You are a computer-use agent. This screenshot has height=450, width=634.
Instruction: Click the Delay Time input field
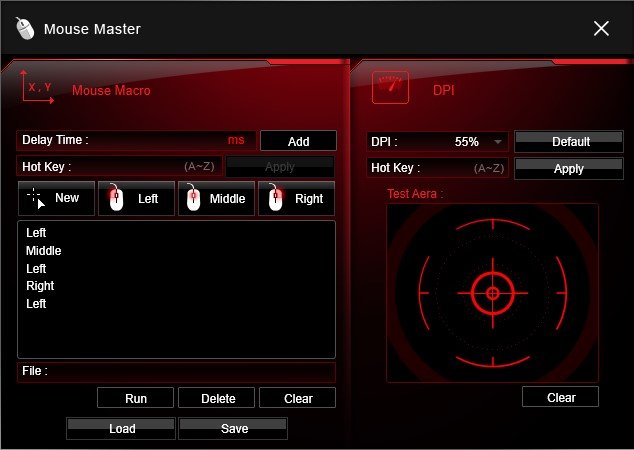tap(136, 140)
